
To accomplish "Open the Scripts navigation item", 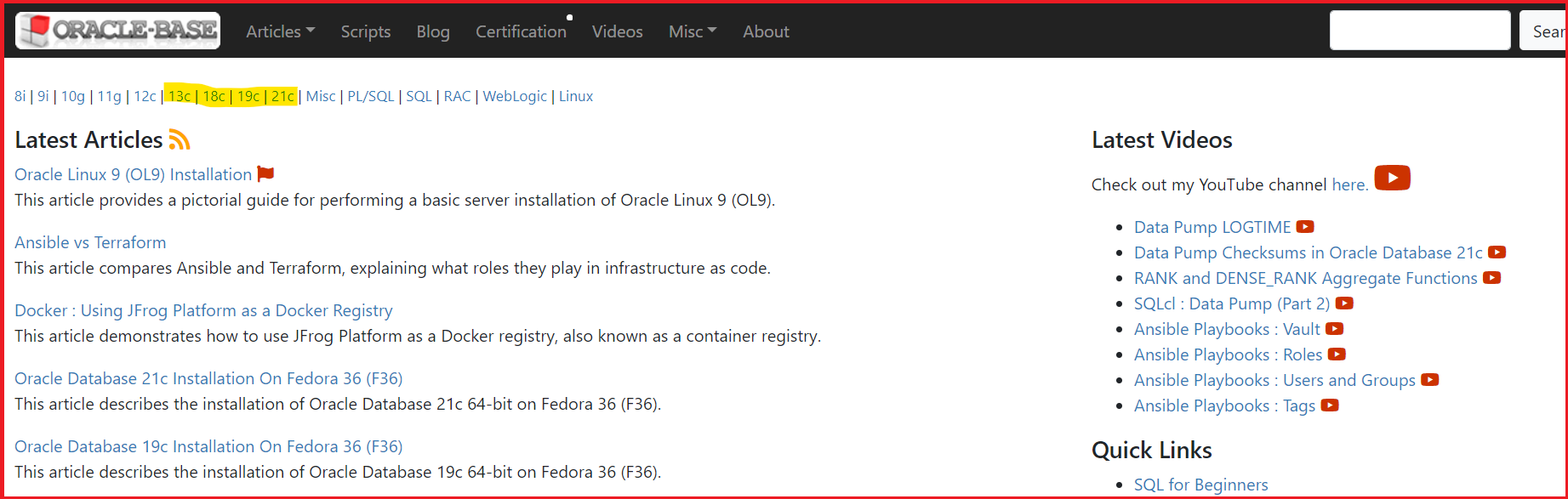I will (x=365, y=31).
